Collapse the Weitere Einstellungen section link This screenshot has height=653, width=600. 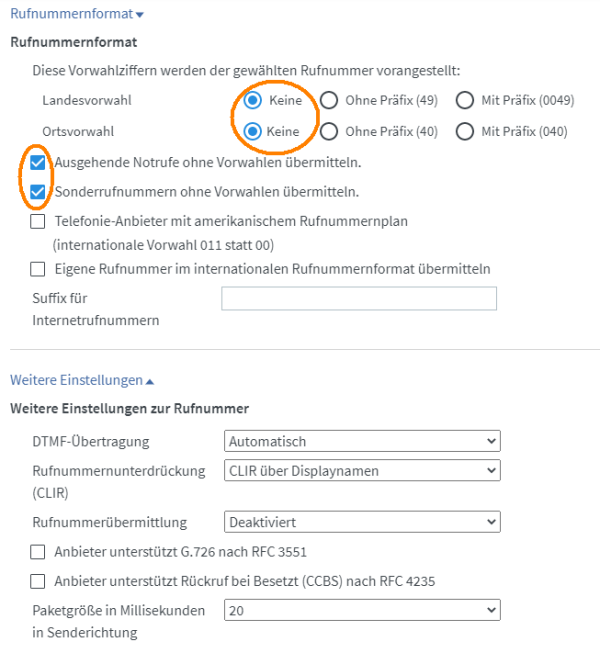coord(82,380)
